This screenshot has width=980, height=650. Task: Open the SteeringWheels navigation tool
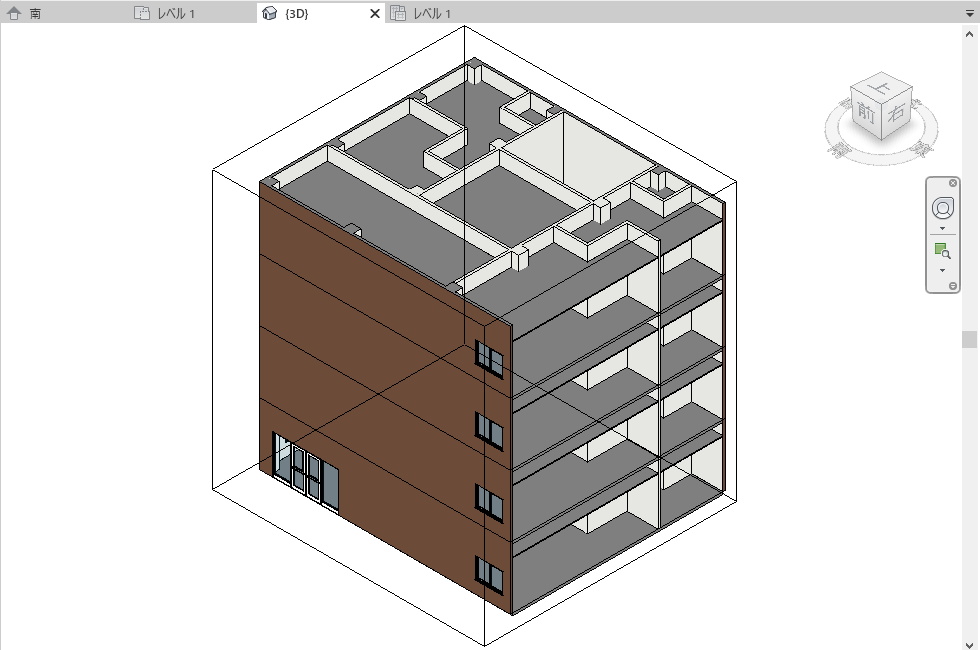942,208
